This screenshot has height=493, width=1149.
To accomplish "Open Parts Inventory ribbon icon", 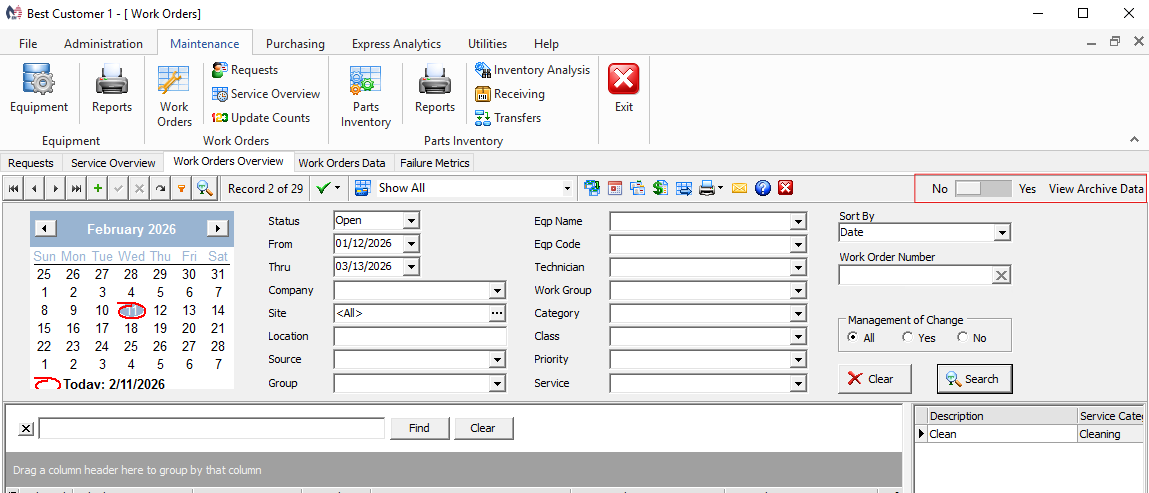I will point(366,95).
